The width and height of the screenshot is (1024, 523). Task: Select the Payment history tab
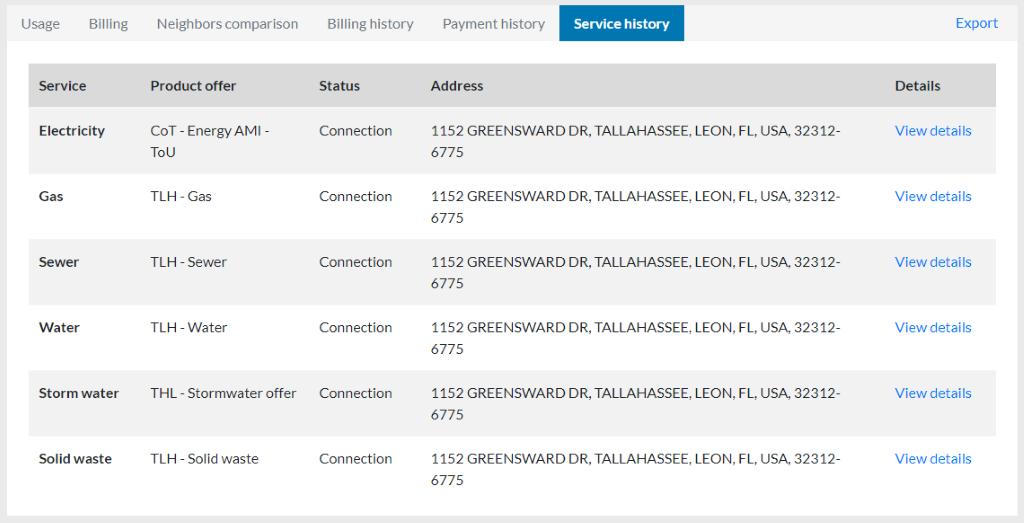click(x=494, y=24)
